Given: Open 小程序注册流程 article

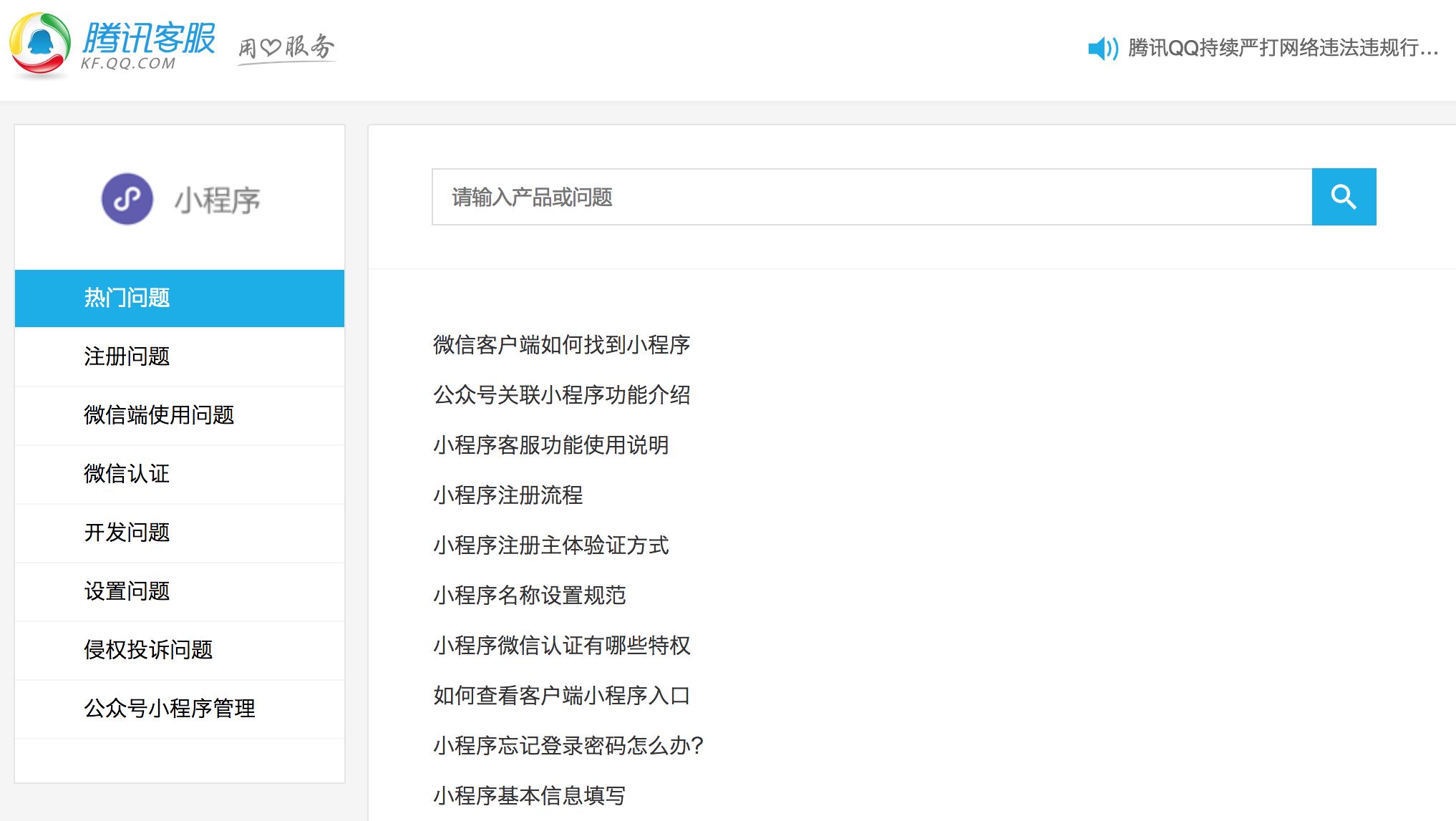Looking at the screenshot, I should (508, 495).
